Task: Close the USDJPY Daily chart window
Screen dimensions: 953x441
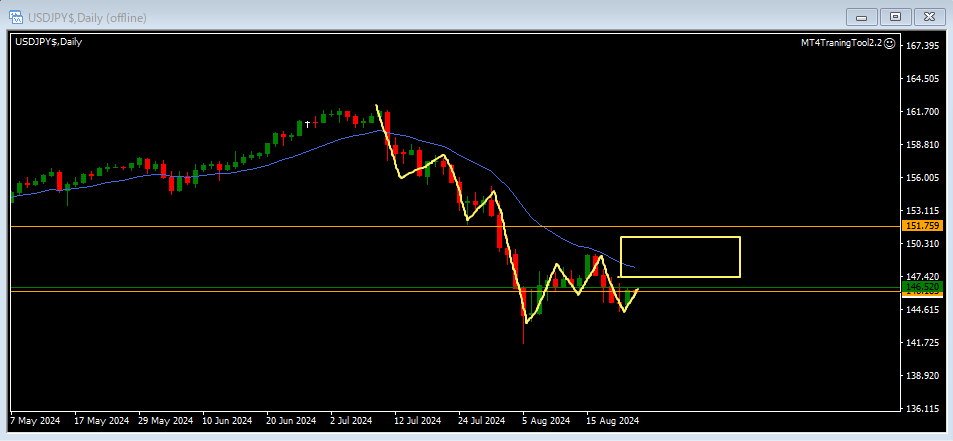Action: coord(929,16)
